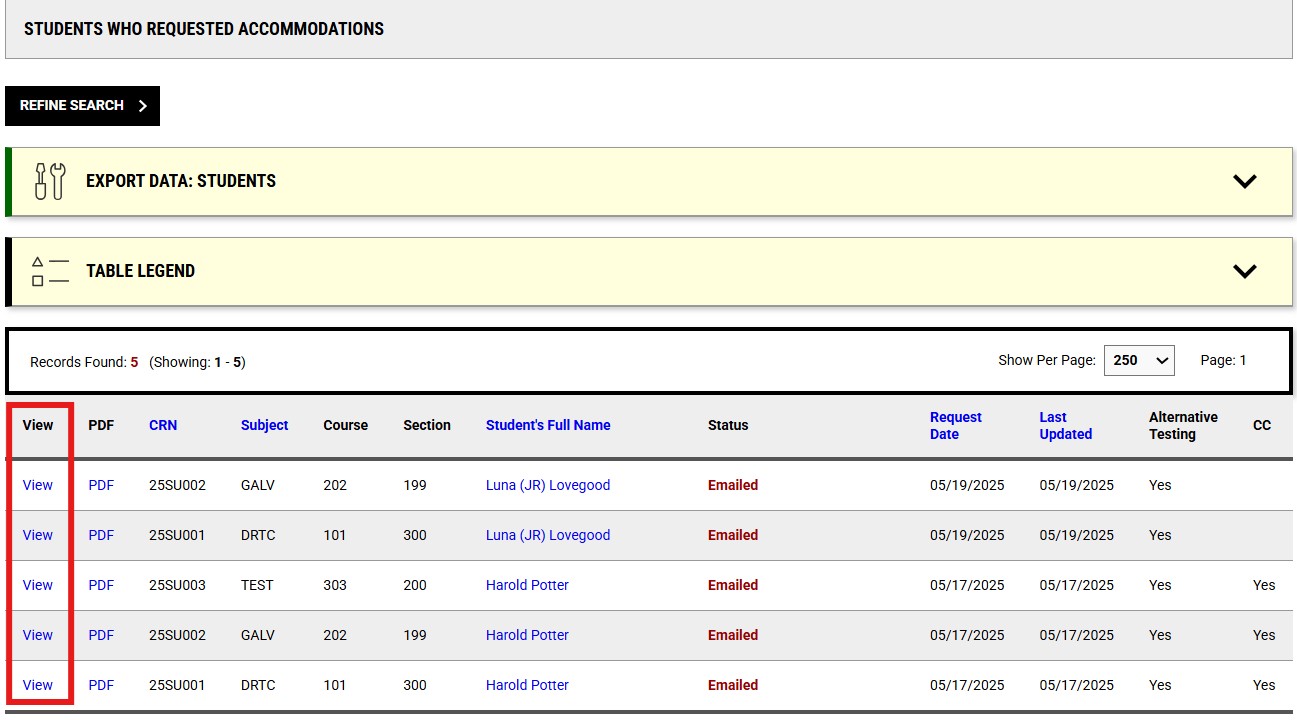Sort by Request Date header

click(x=956, y=425)
